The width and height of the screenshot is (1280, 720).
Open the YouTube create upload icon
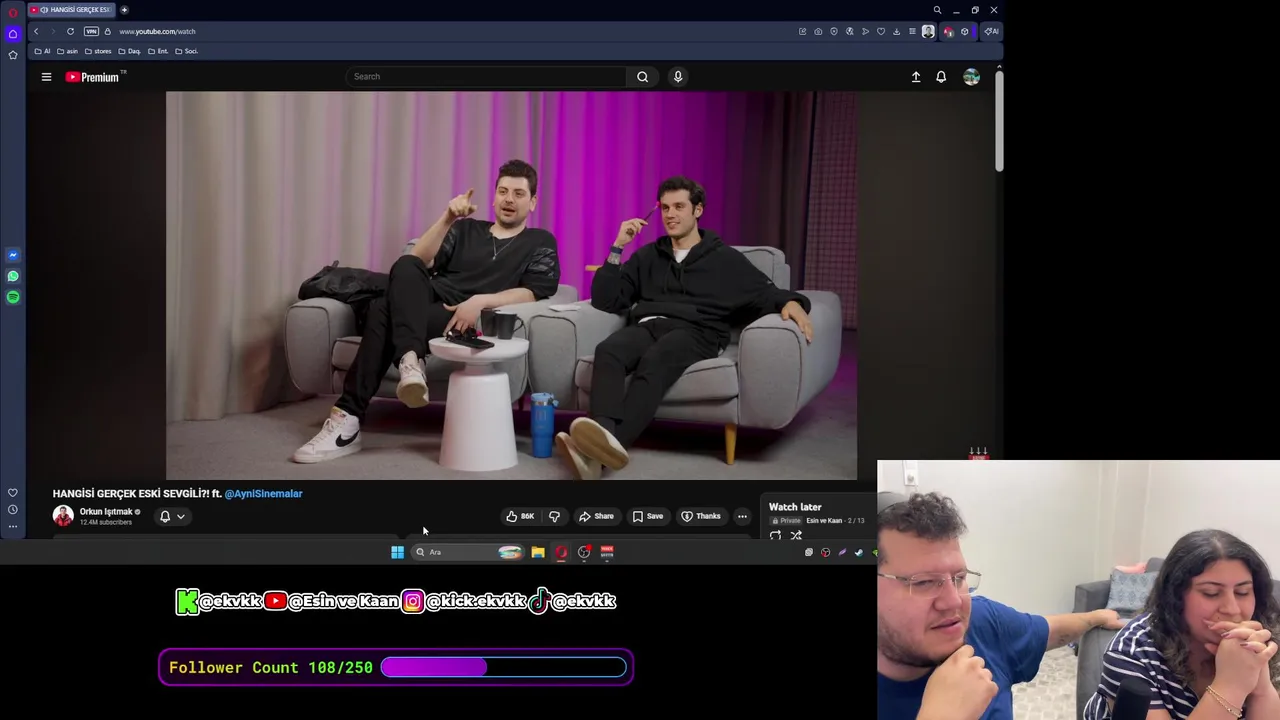[x=916, y=76]
